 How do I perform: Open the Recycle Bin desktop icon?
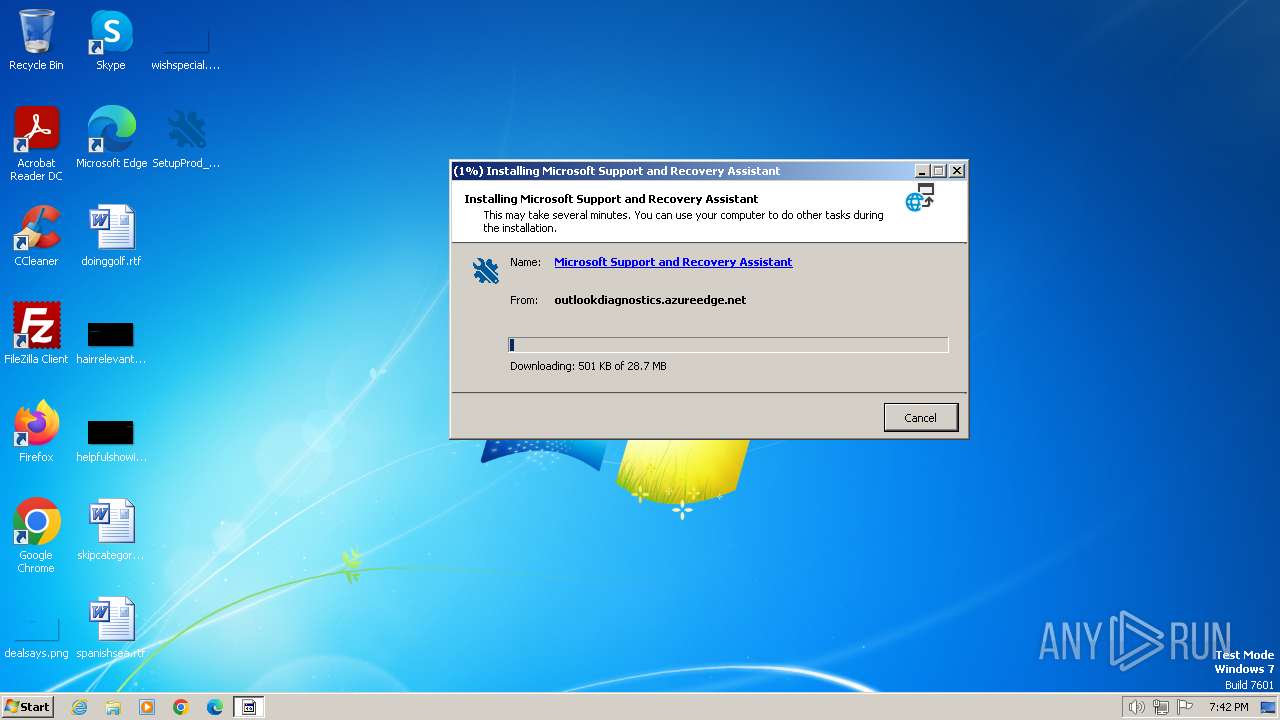tap(36, 40)
